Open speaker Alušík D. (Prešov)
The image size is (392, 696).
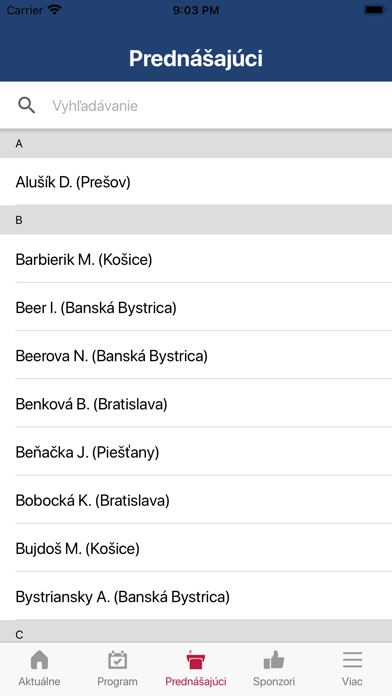(x=196, y=182)
